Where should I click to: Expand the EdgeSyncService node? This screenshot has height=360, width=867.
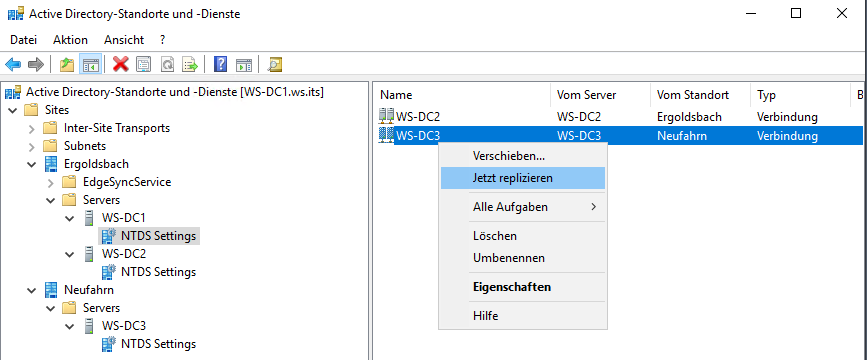coord(51,182)
